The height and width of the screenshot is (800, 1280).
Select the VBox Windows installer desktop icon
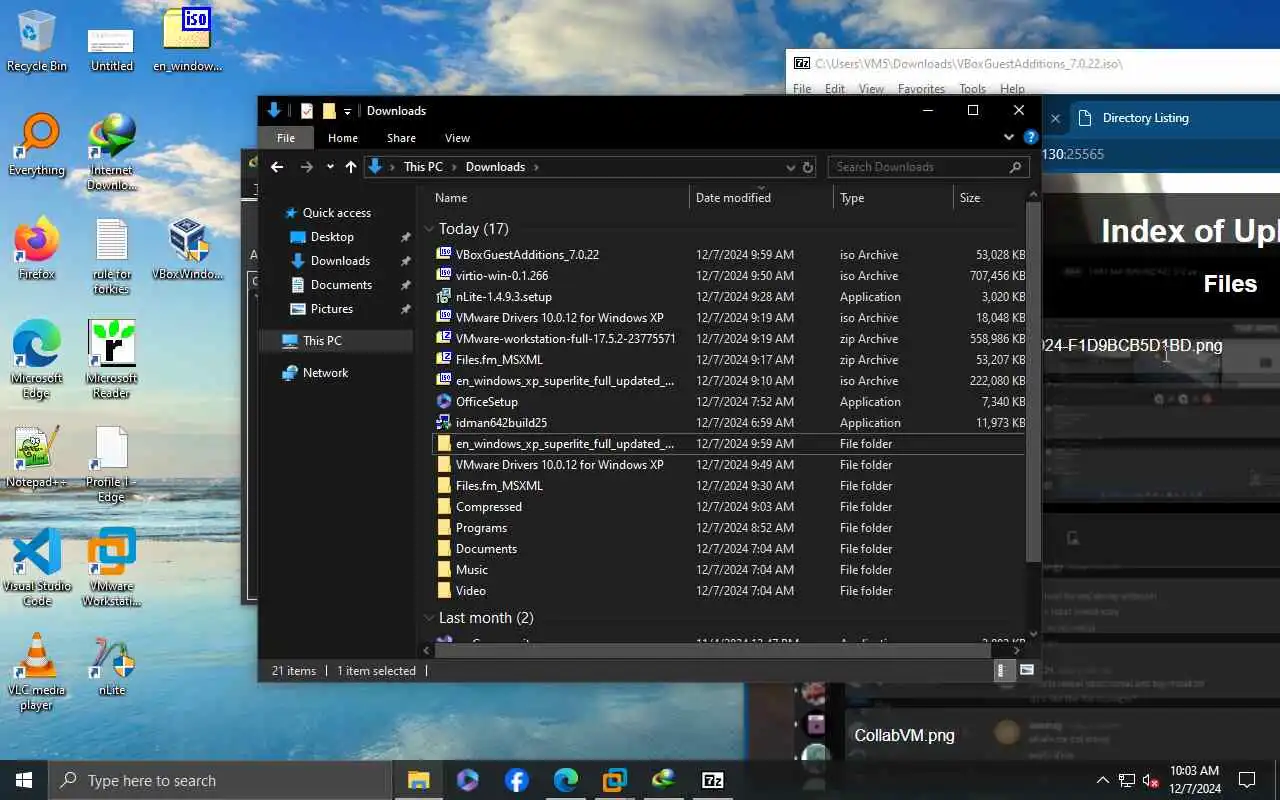coord(187,249)
